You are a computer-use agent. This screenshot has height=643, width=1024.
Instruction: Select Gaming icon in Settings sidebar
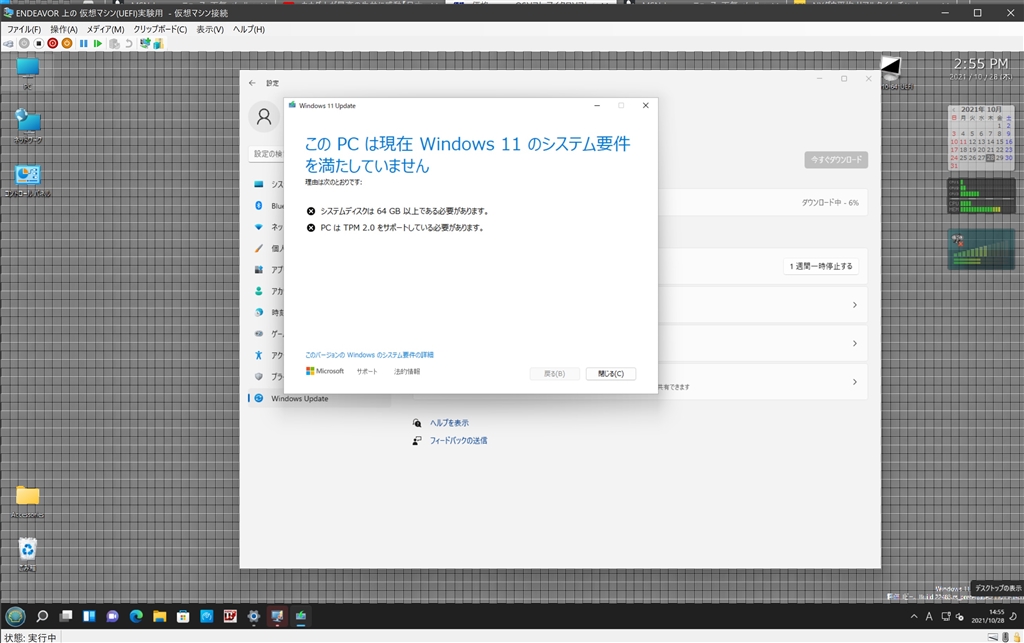[x=259, y=334]
